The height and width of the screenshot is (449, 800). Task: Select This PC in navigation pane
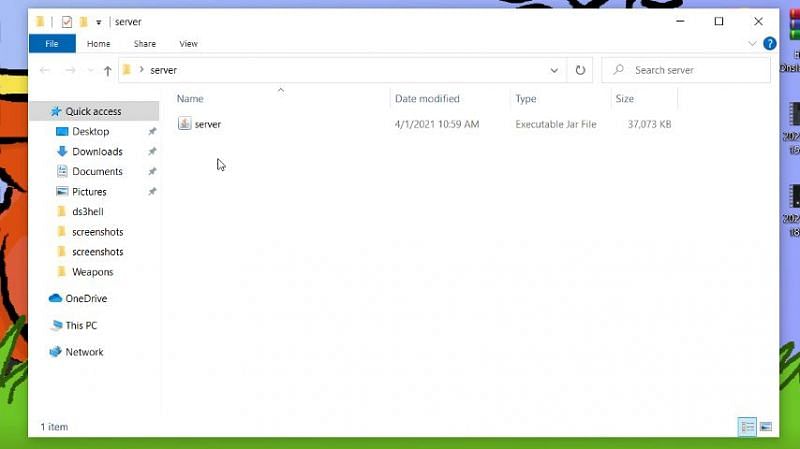point(81,325)
